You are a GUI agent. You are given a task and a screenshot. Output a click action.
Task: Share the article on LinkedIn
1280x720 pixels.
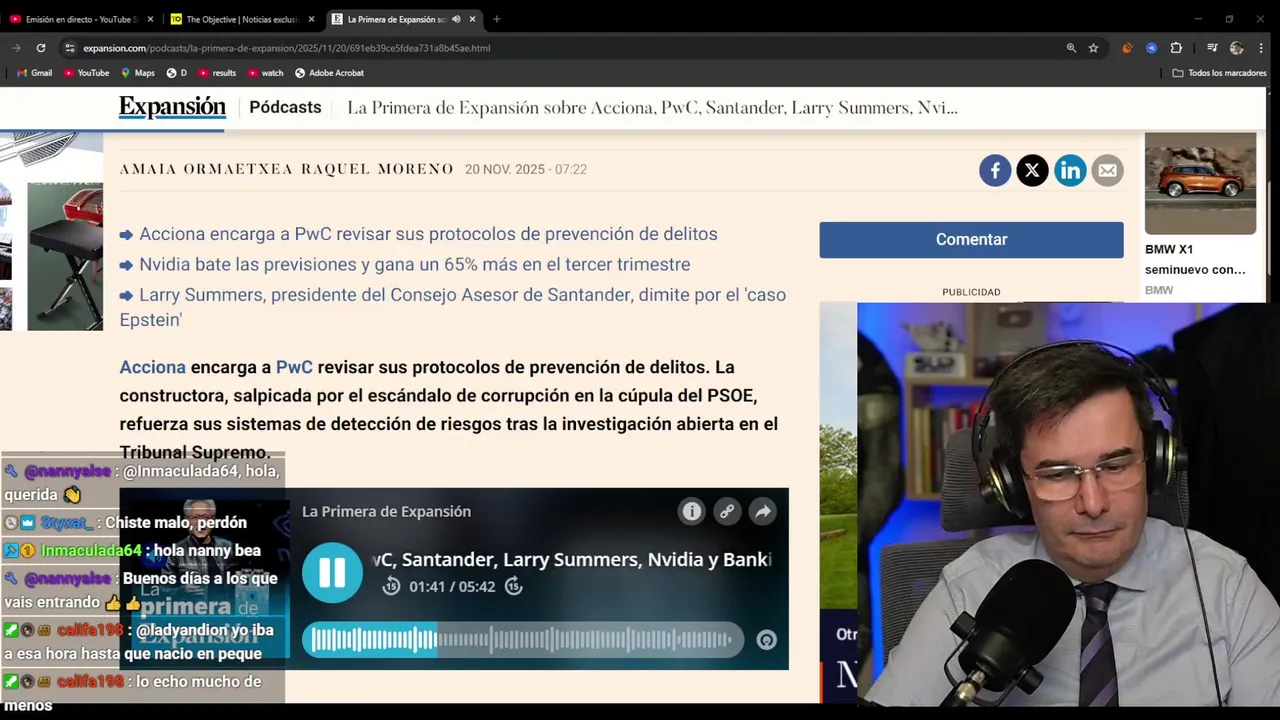1070,171
